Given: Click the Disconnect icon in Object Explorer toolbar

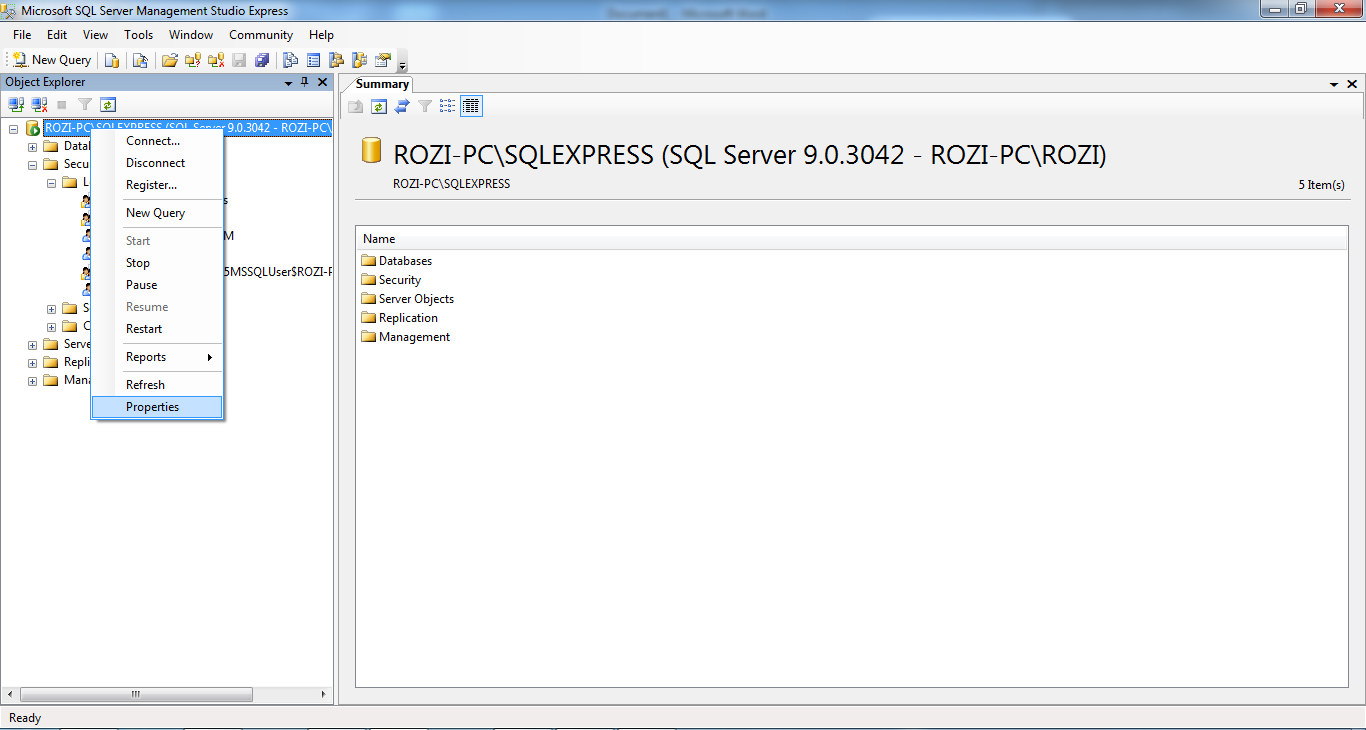Looking at the screenshot, I should 39,104.
